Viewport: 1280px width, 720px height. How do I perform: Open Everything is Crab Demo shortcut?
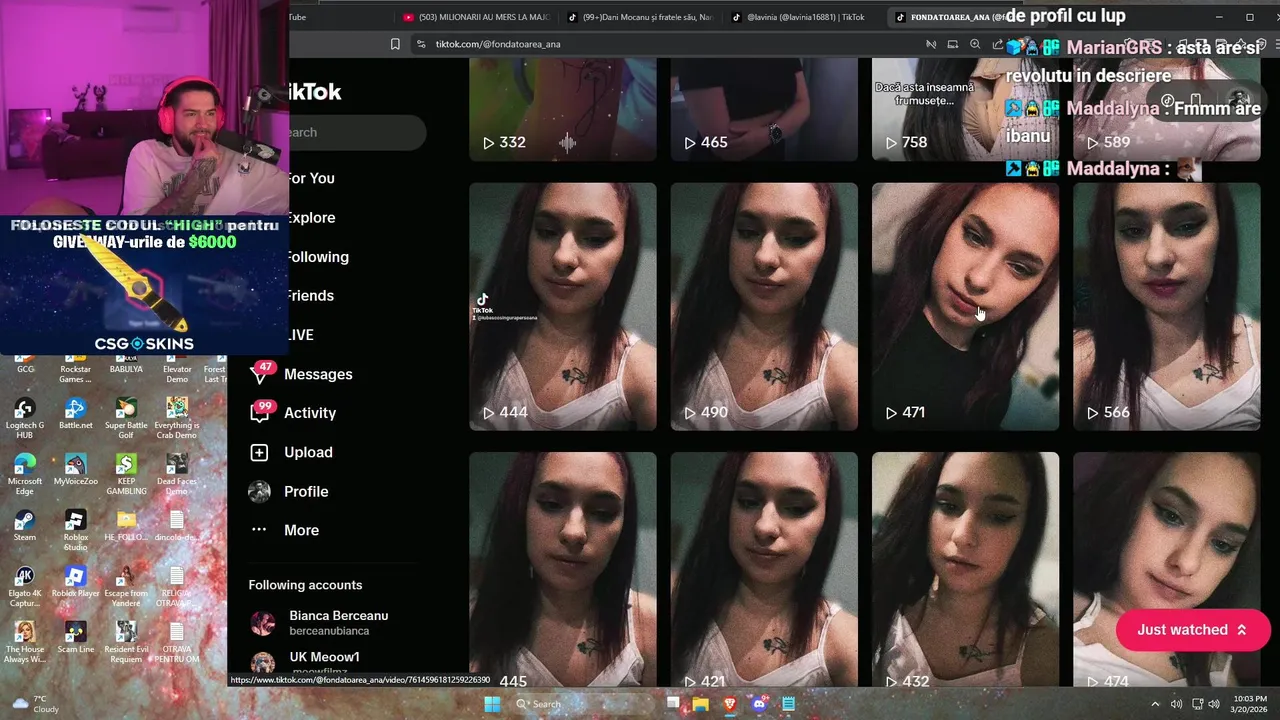177,418
